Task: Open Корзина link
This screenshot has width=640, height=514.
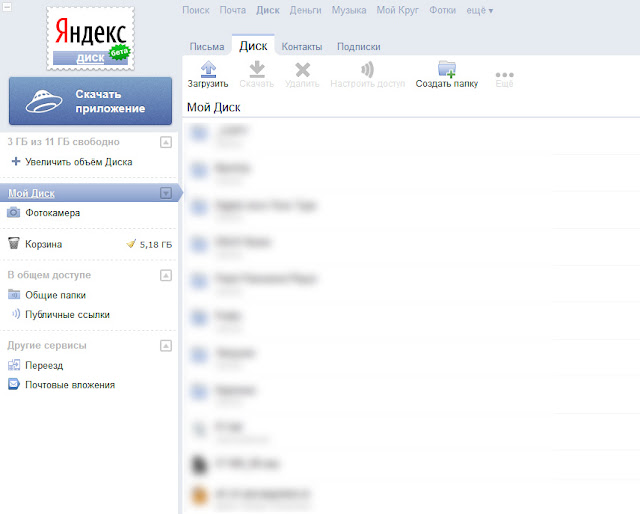Action: click(x=44, y=244)
